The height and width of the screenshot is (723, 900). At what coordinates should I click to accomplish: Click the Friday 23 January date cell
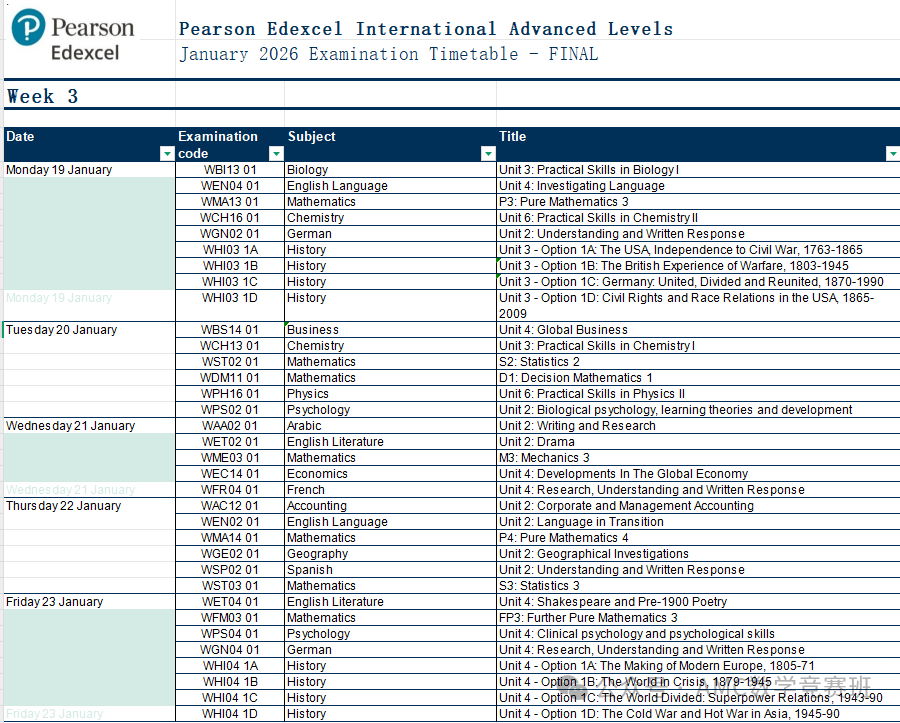click(x=55, y=602)
